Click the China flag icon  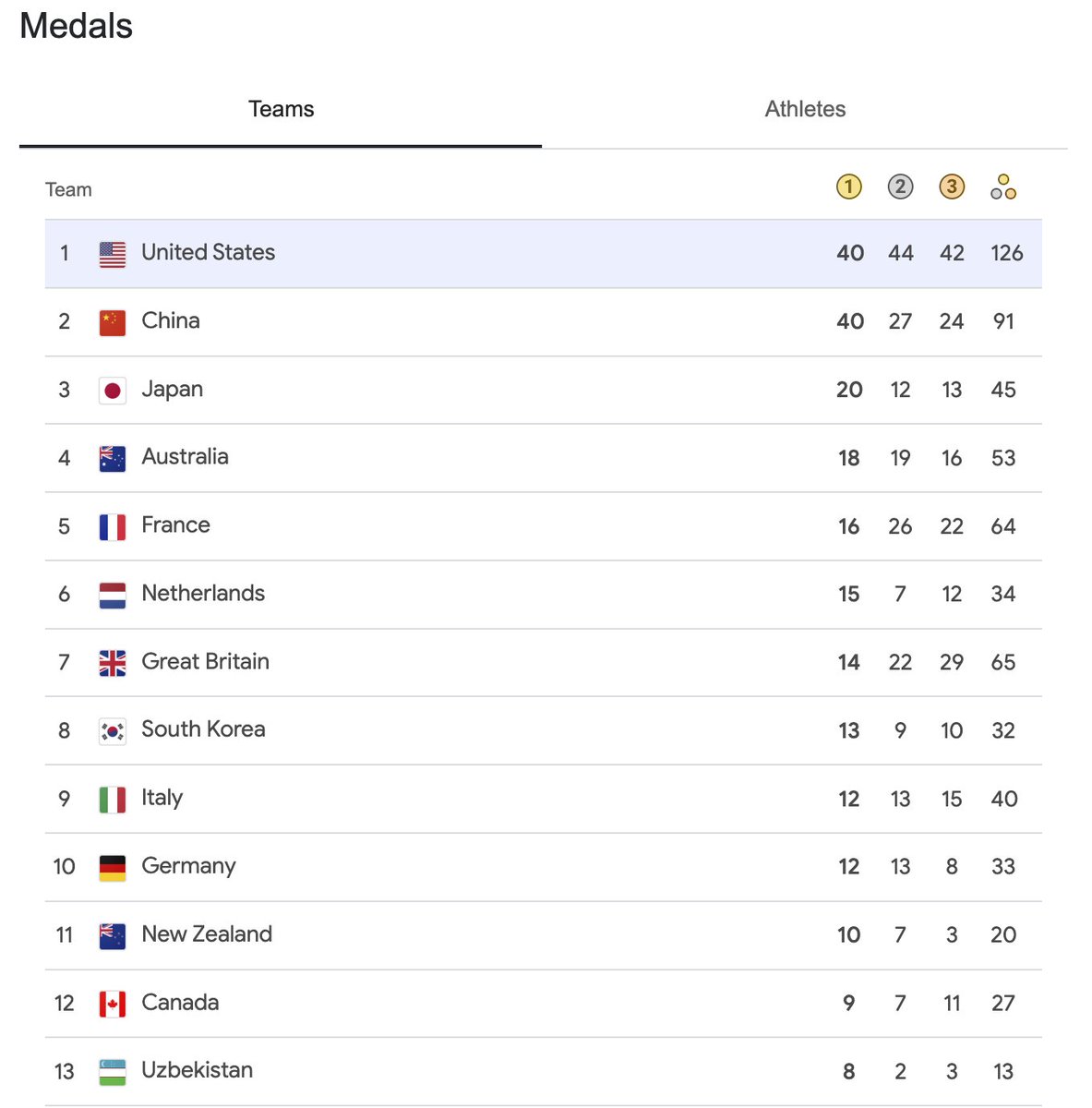point(113,322)
